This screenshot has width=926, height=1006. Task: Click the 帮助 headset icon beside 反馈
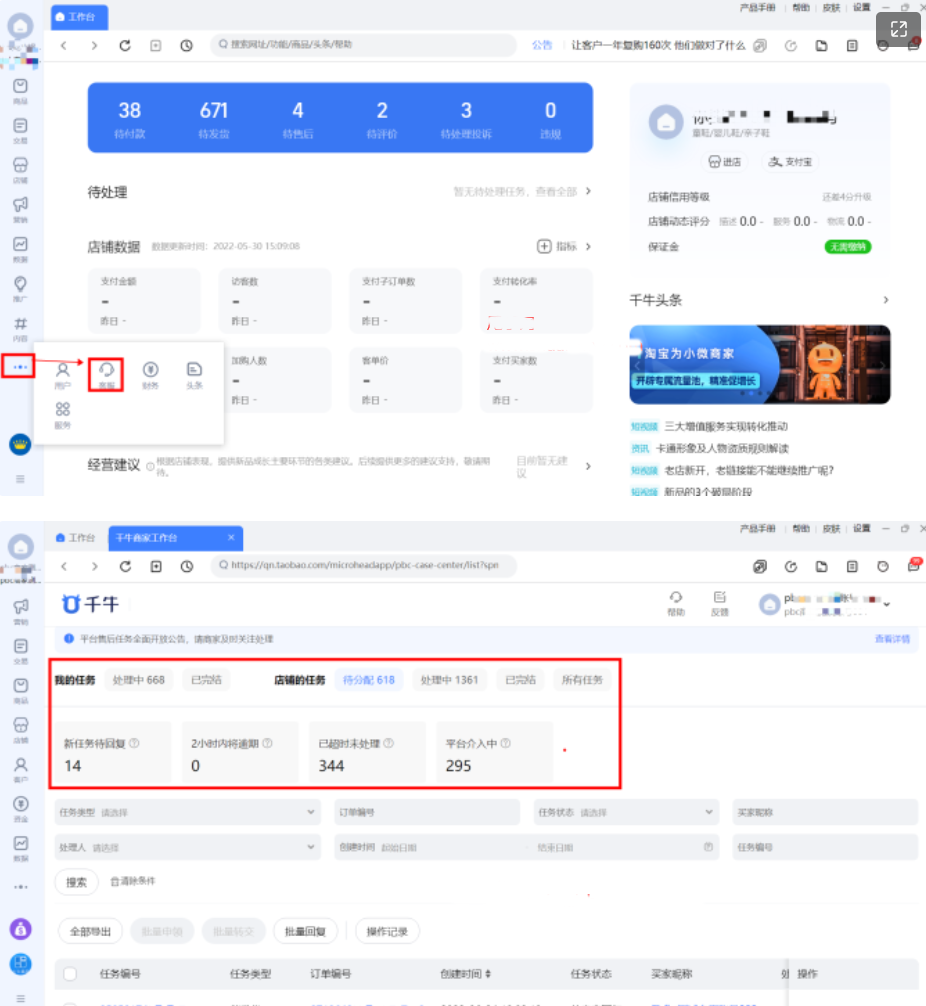(x=676, y=602)
